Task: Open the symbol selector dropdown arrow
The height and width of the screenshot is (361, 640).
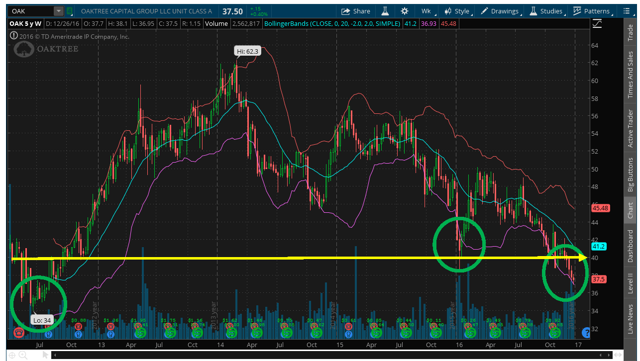Action: click(x=59, y=11)
